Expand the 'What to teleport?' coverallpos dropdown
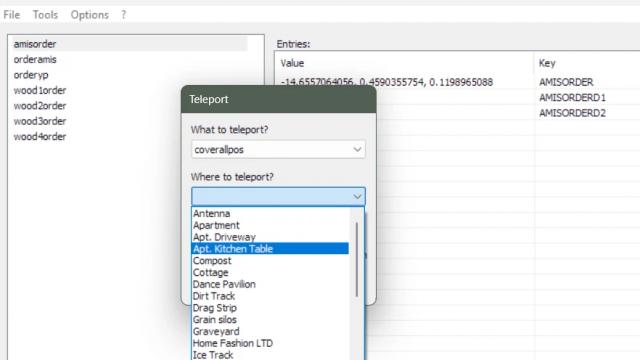Image resolution: width=640 pixels, height=360 pixels. click(278, 149)
